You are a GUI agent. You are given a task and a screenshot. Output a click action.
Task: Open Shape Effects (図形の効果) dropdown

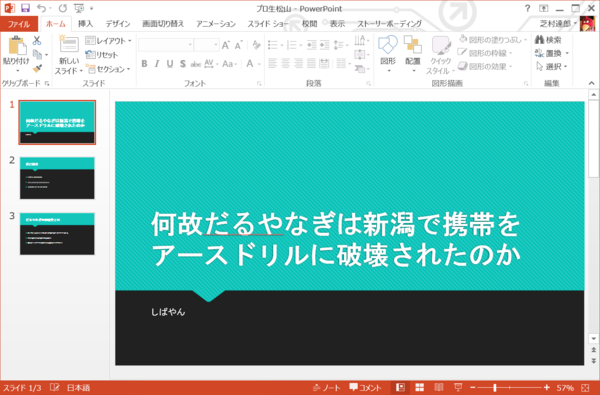(x=484, y=66)
